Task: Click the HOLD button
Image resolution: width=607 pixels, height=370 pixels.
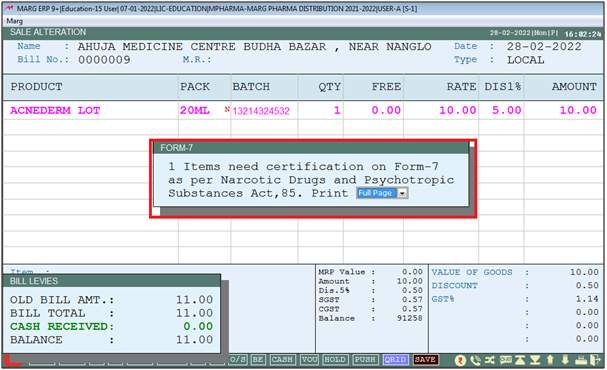Action: pos(335,360)
